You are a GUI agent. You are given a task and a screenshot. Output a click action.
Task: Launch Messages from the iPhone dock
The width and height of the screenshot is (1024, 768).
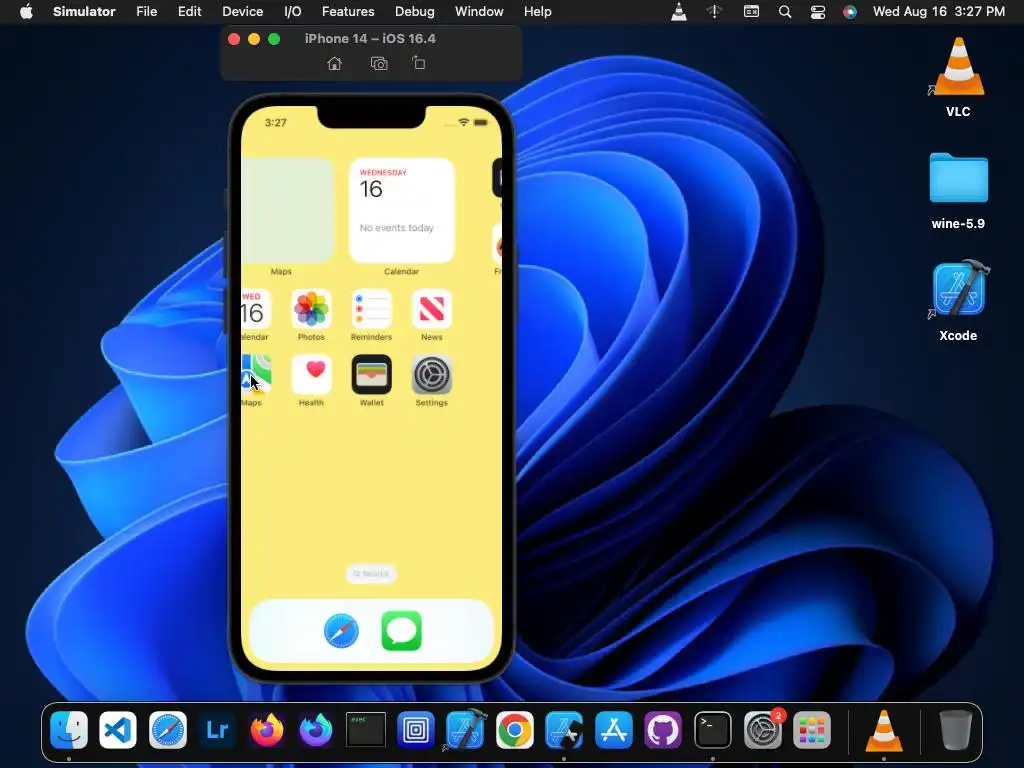click(x=402, y=631)
